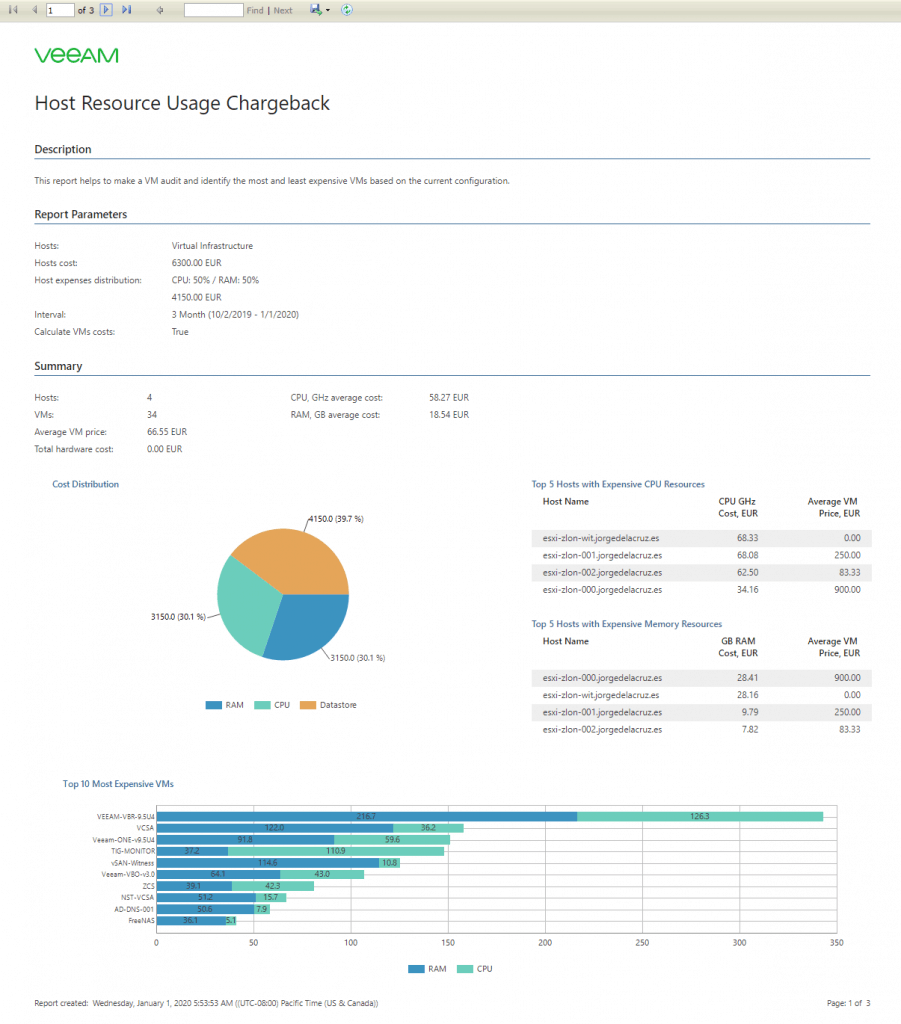
Task: Advance to the next report page
Action: coord(106,10)
